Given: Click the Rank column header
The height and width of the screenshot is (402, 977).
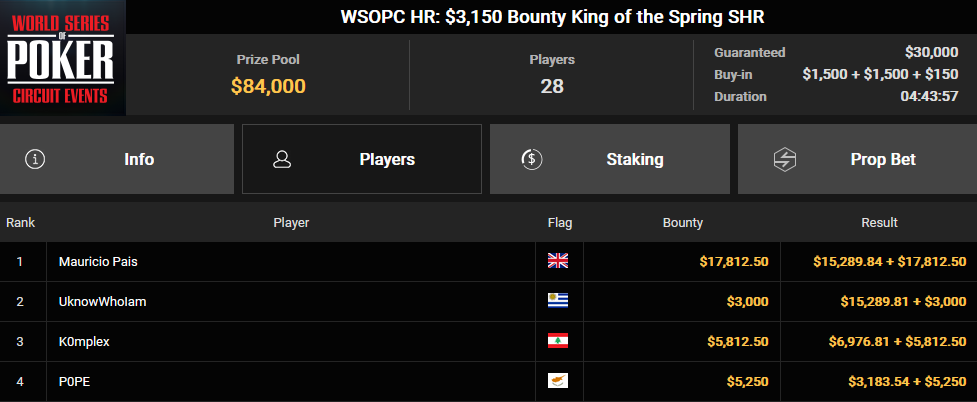Looking at the screenshot, I should click(x=21, y=223).
